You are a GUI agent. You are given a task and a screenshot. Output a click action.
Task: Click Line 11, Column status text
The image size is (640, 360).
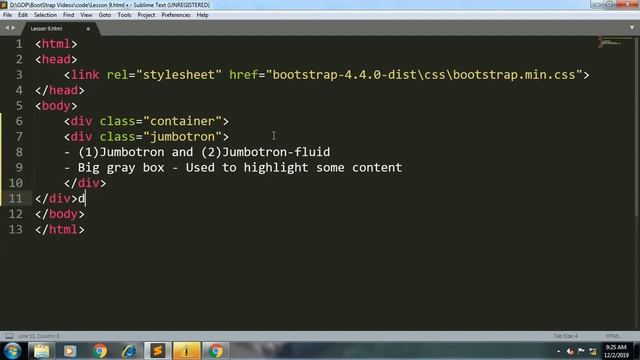[39, 336]
